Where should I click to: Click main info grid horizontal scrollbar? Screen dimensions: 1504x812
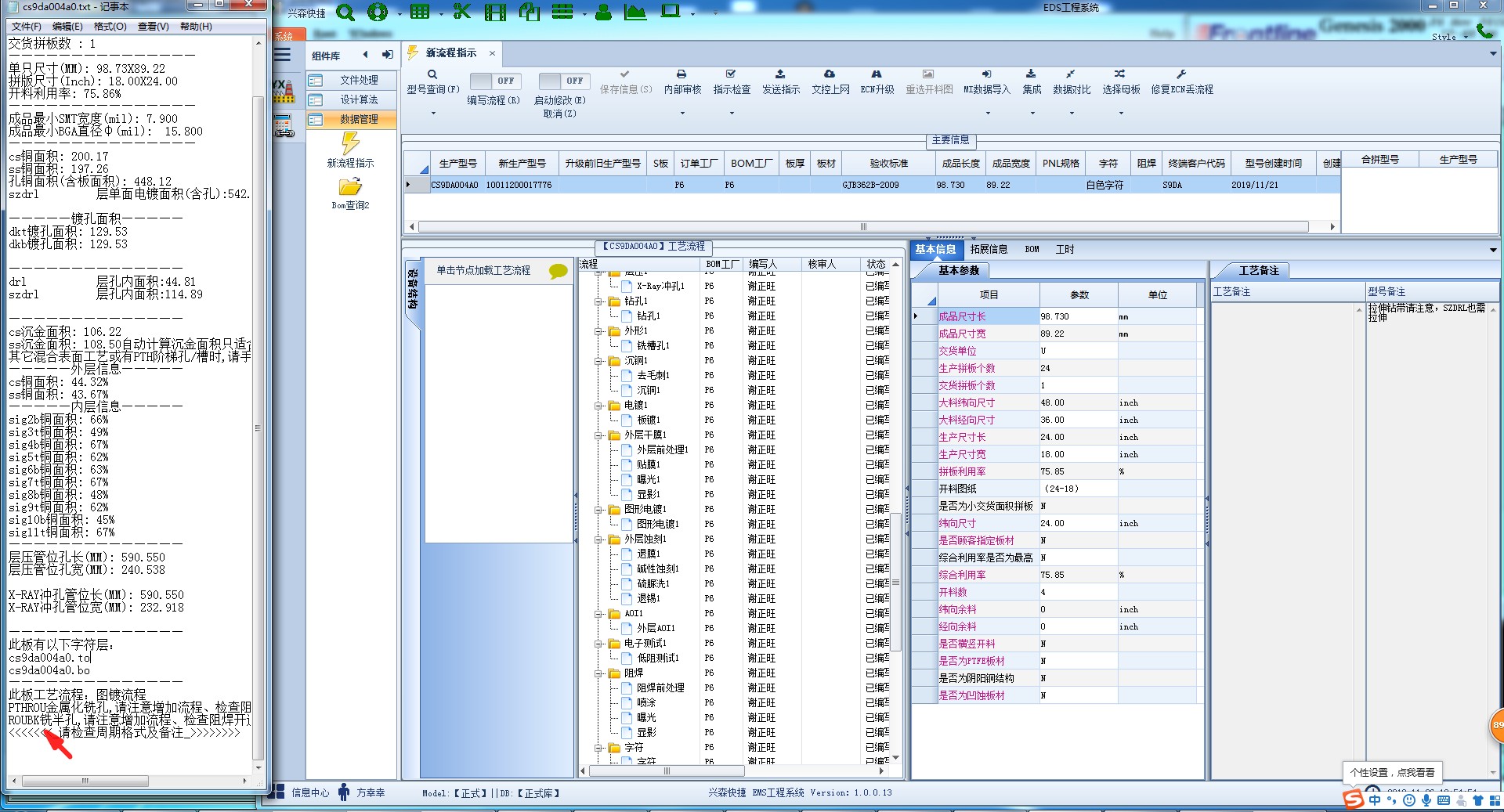tap(863, 227)
